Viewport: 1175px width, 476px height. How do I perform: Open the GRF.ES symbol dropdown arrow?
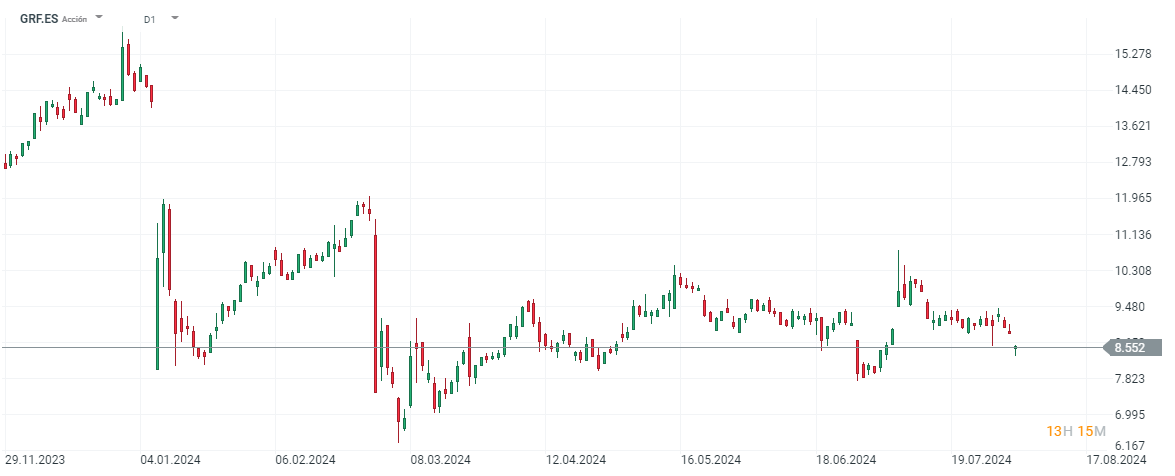(99, 17)
